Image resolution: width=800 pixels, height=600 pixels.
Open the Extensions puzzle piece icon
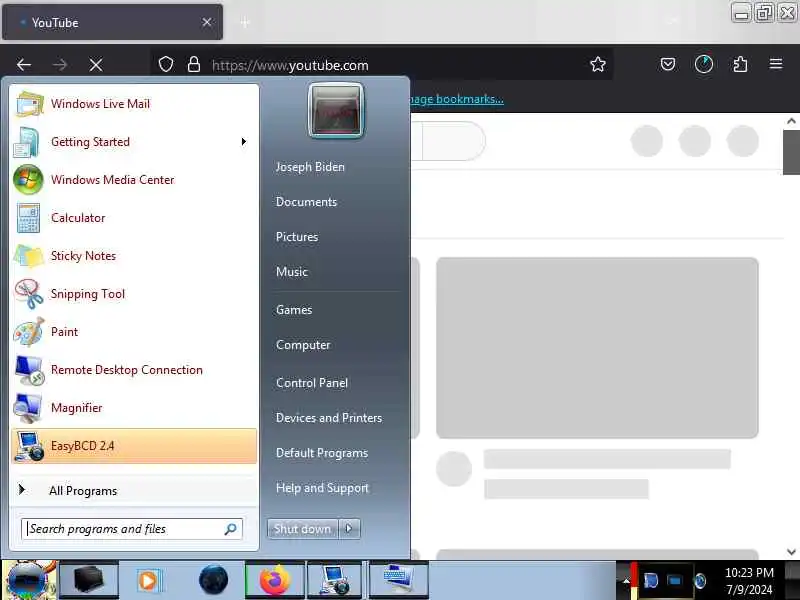(x=740, y=64)
